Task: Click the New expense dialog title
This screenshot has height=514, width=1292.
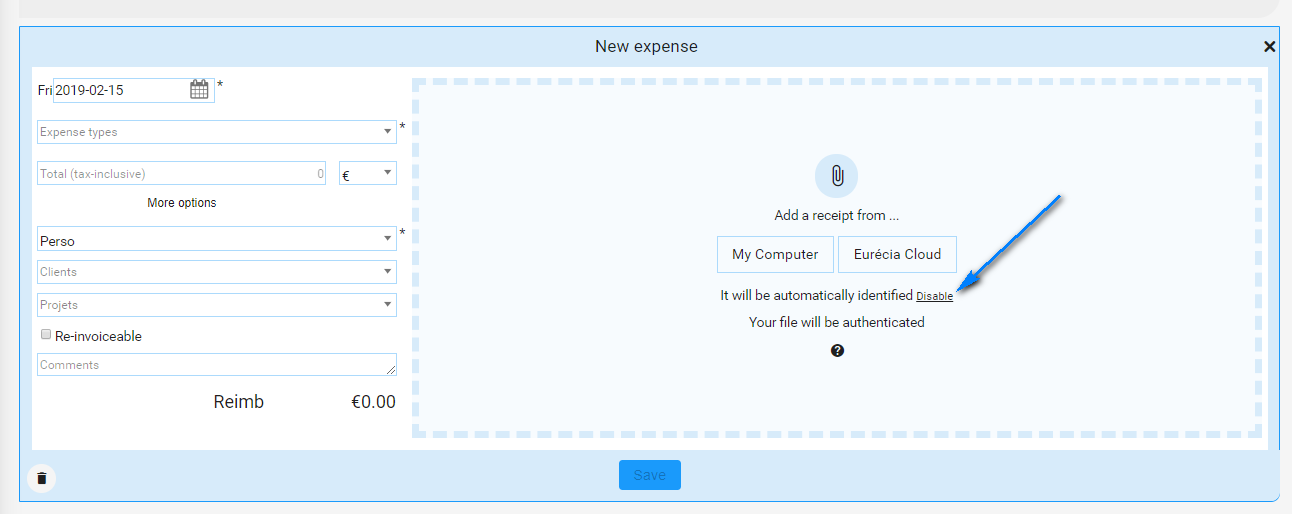Action: tap(646, 46)
